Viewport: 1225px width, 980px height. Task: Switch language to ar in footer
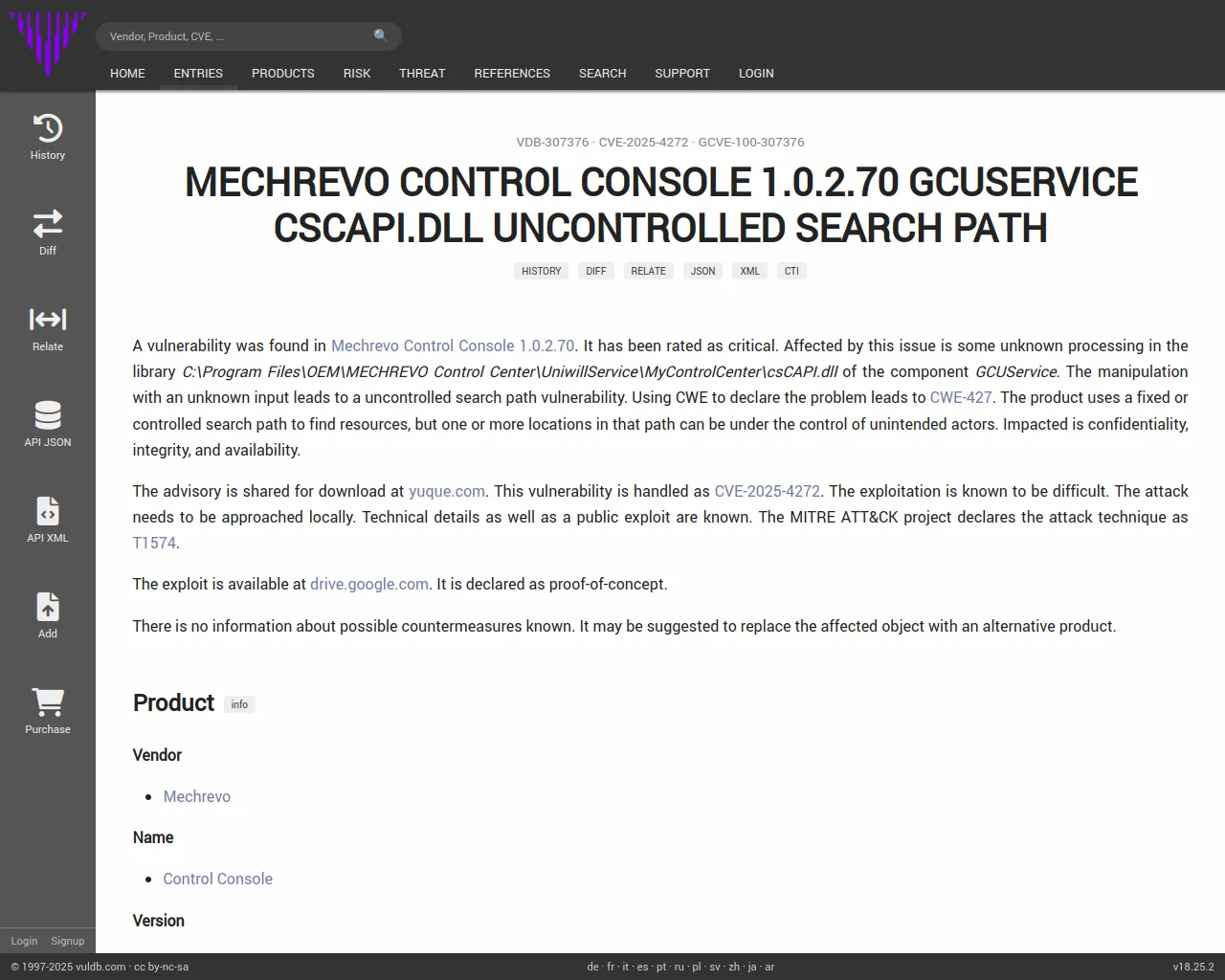769,967
